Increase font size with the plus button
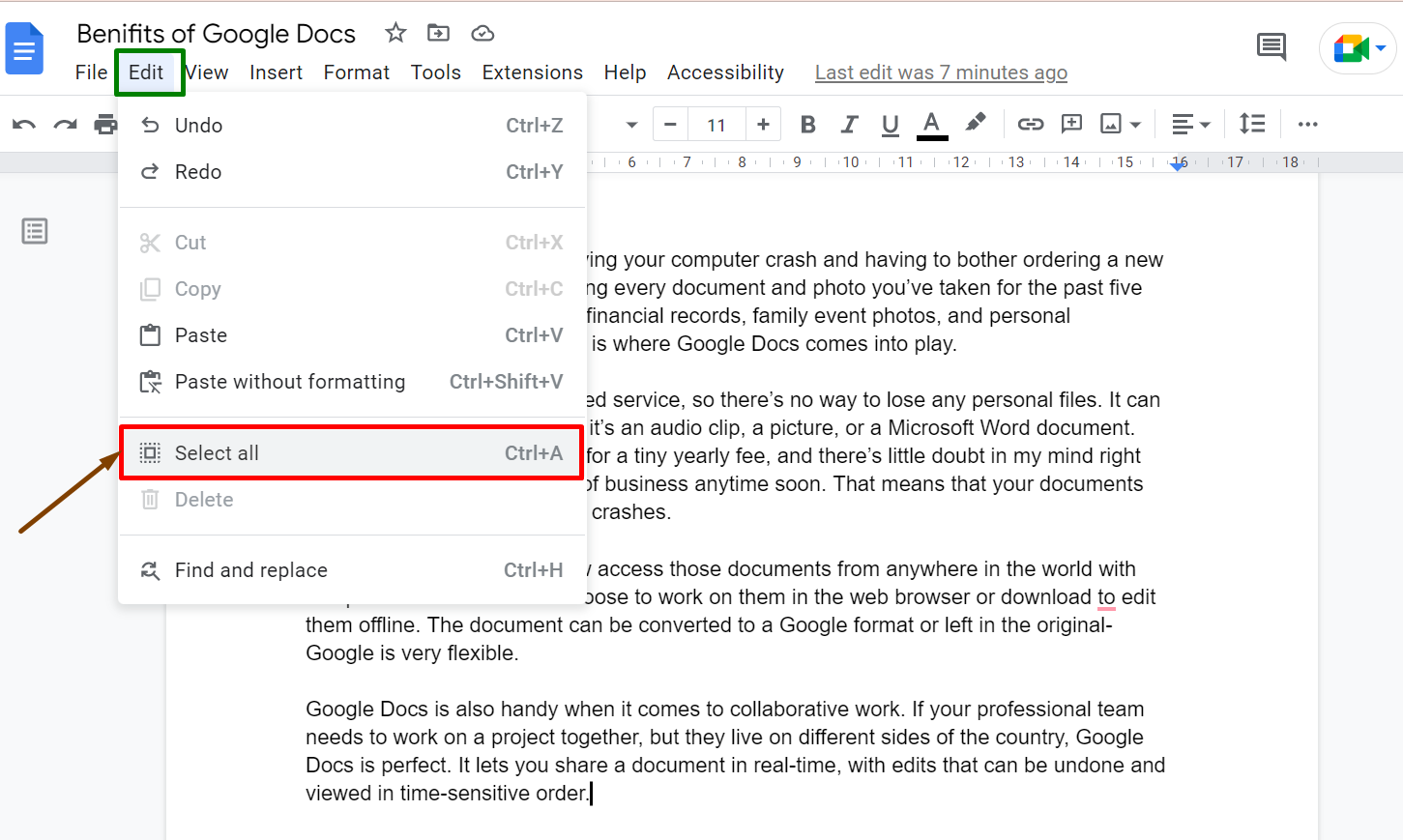 pyautogui.click(x=763, y=124)
